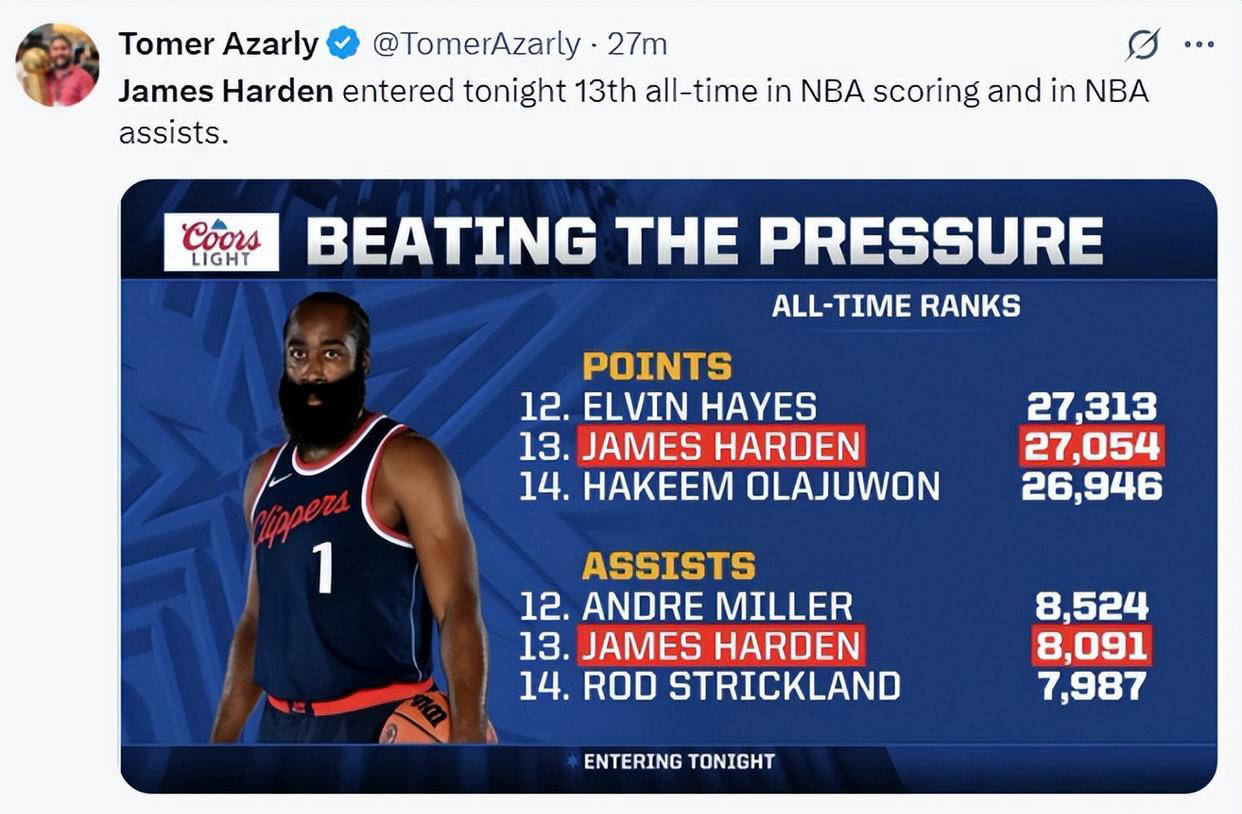Open the Tomer Azarly display name link
Image resolution: width=1242 pixels, height=814 pixels.
tap(218, 44)
